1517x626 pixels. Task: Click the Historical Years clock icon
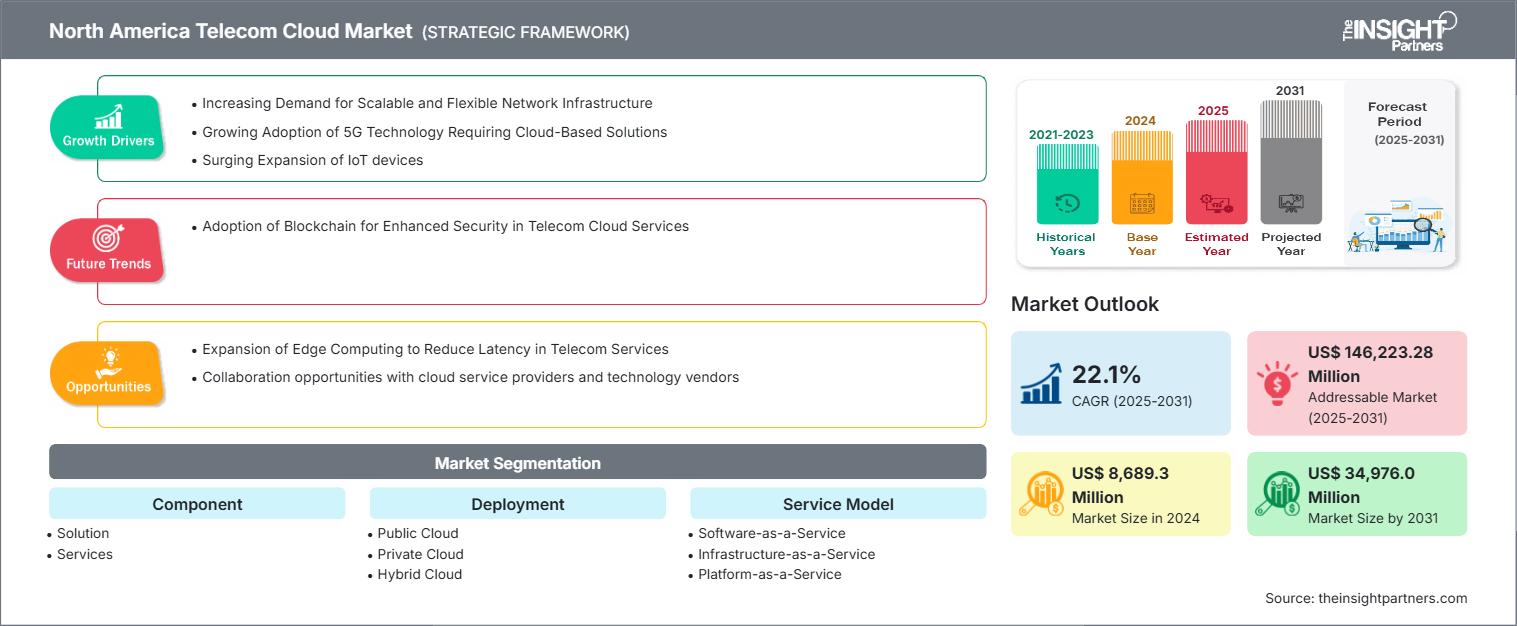[1067, 203]
